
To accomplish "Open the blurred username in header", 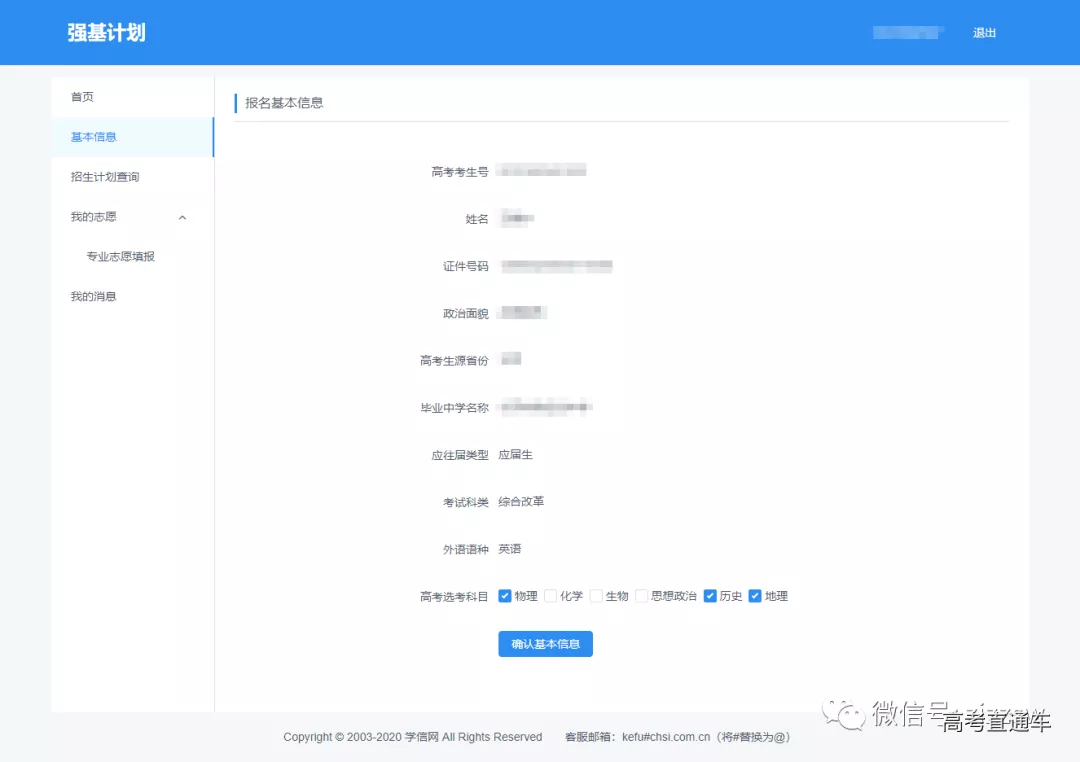I will click(x=908, y=33).
